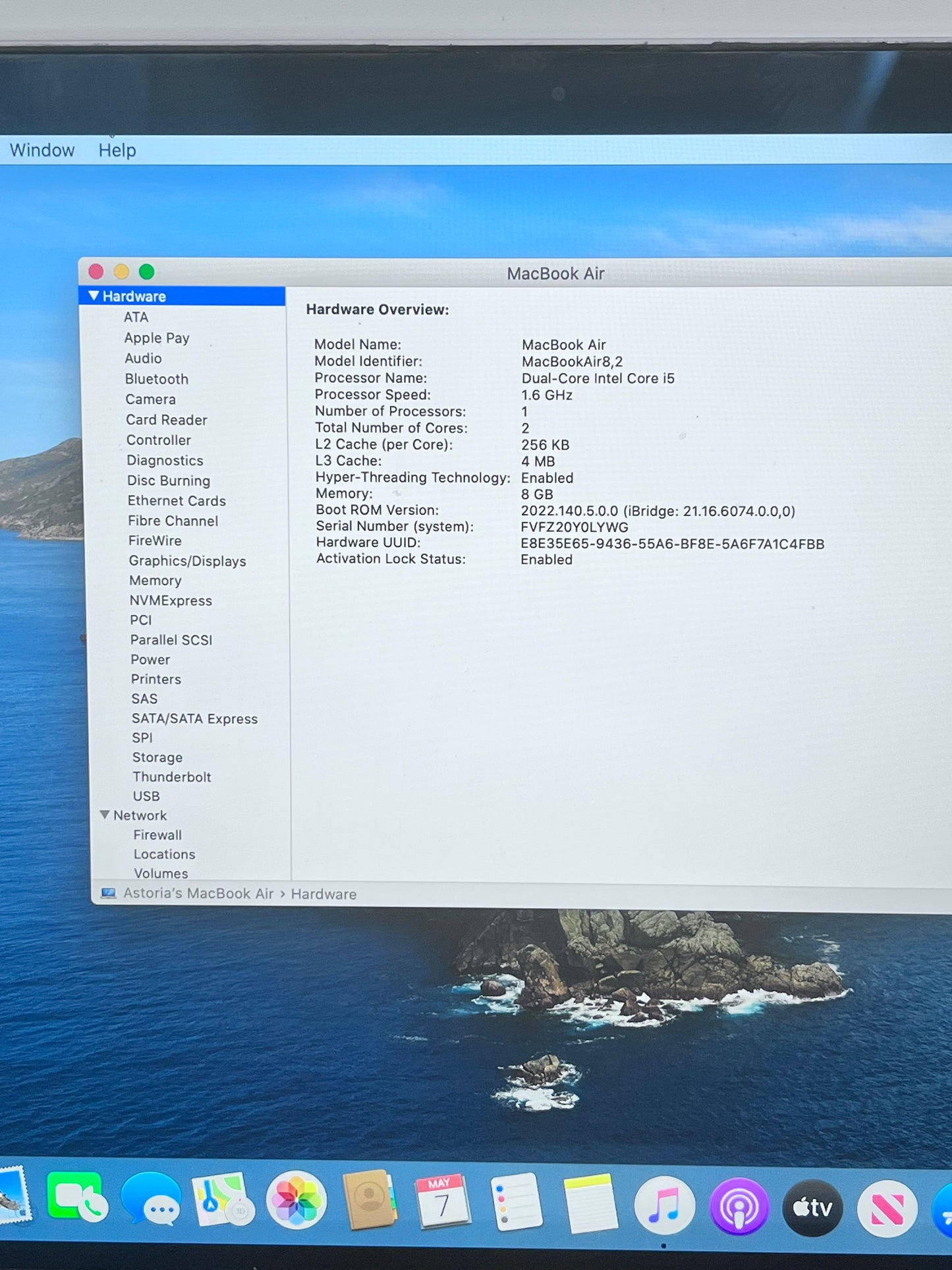Viewport: 952px width, 1270px height.
Task: Select Parallel SCSI in the sidebar
Action: 171,640
